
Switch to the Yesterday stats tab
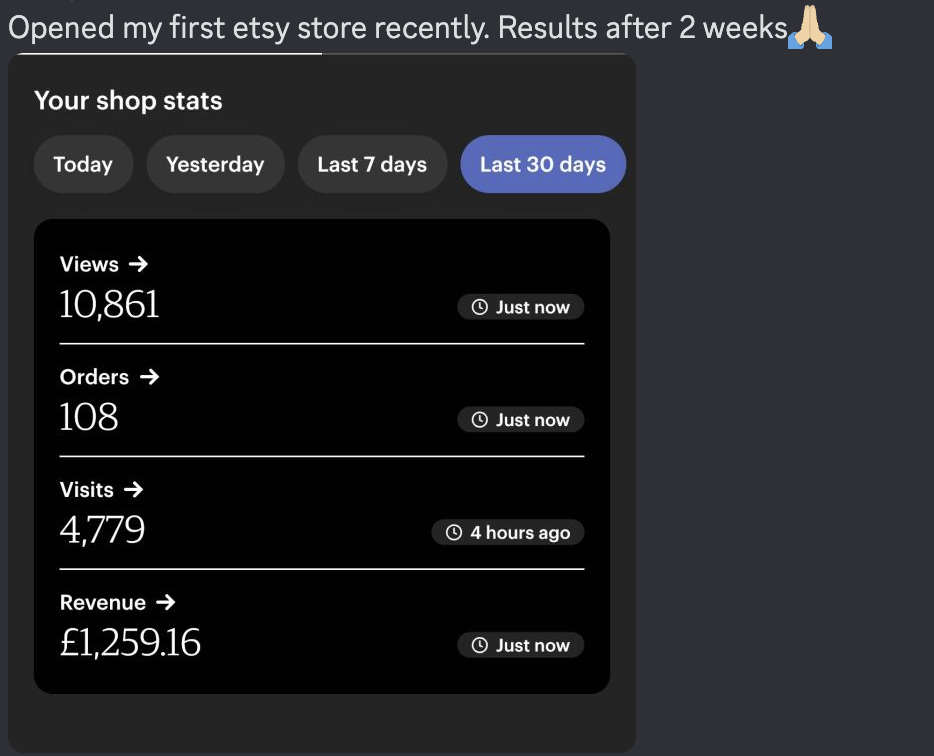(x=215, y=164)
